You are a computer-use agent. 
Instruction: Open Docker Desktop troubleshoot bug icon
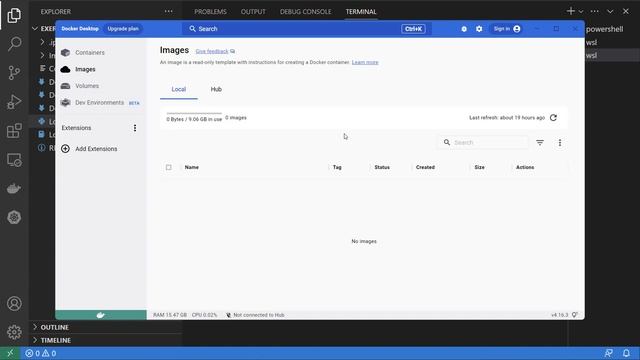[x=464, y=29]
